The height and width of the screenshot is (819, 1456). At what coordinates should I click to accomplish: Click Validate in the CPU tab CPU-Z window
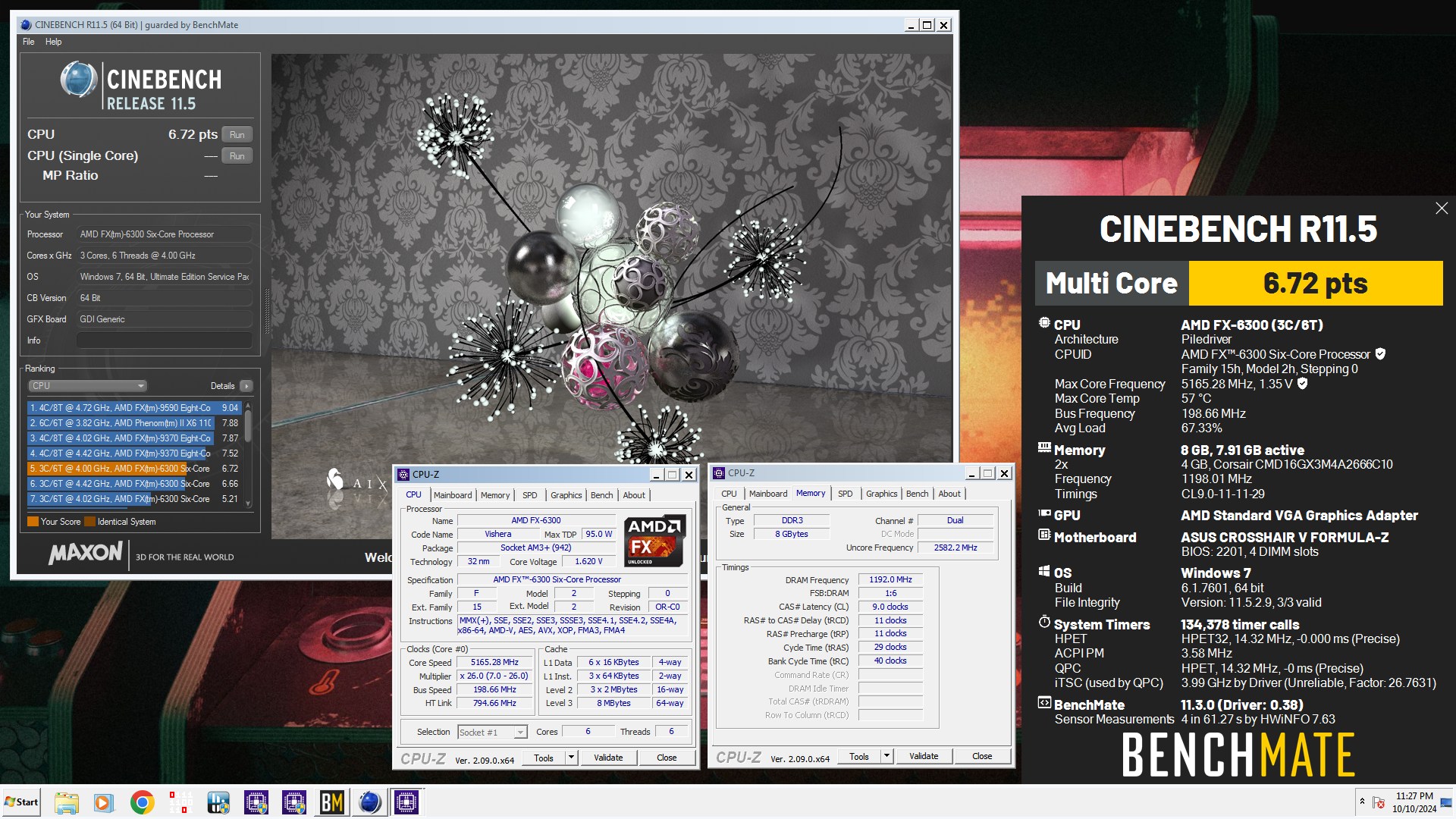click(x=608, y=758)
